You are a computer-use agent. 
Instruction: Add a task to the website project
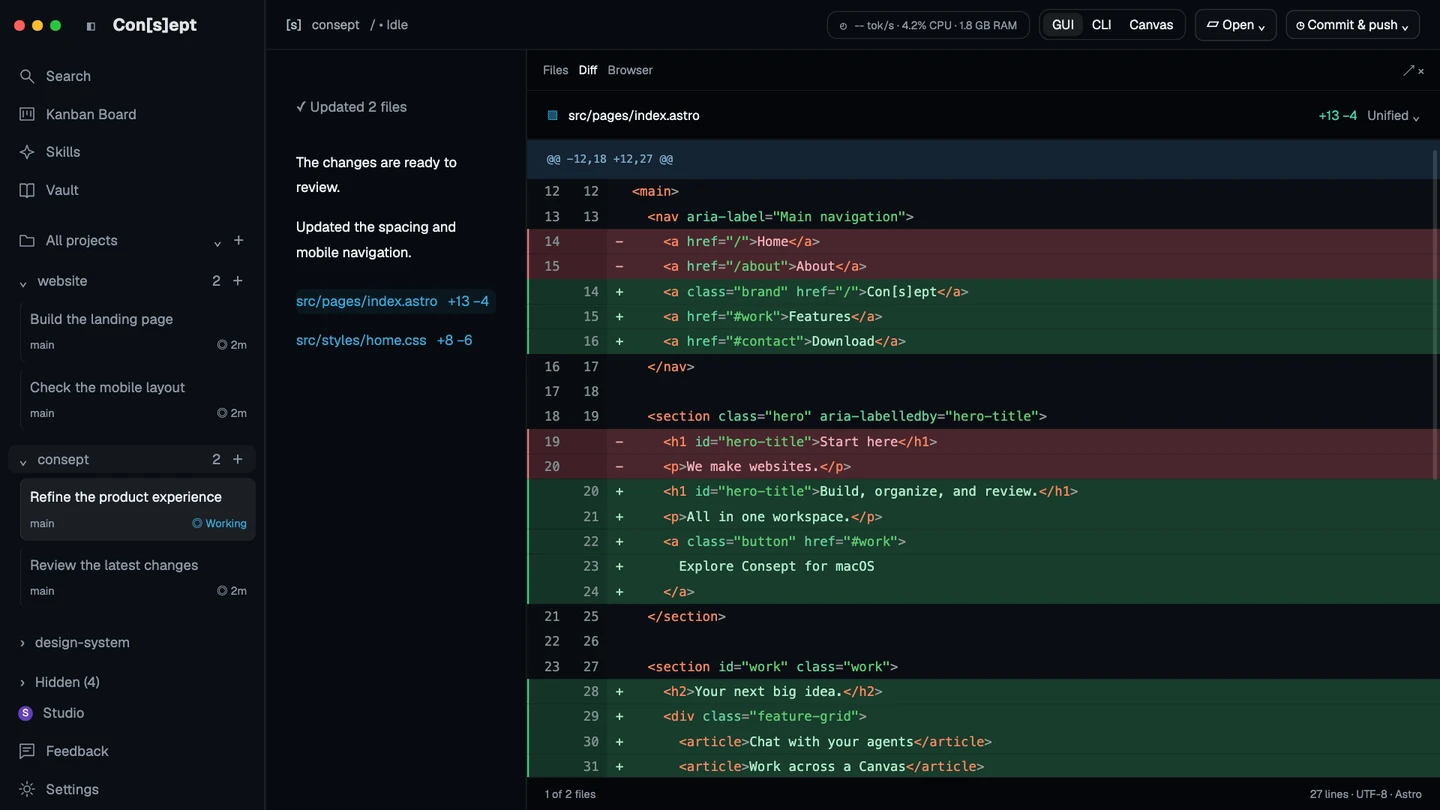click(238, 281)
